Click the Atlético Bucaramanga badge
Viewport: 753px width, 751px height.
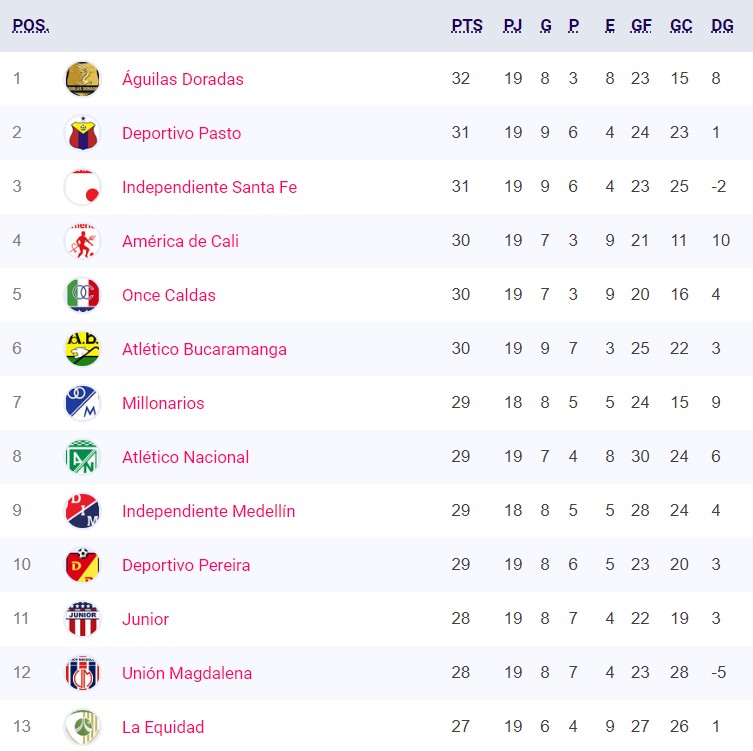[82, 349]
